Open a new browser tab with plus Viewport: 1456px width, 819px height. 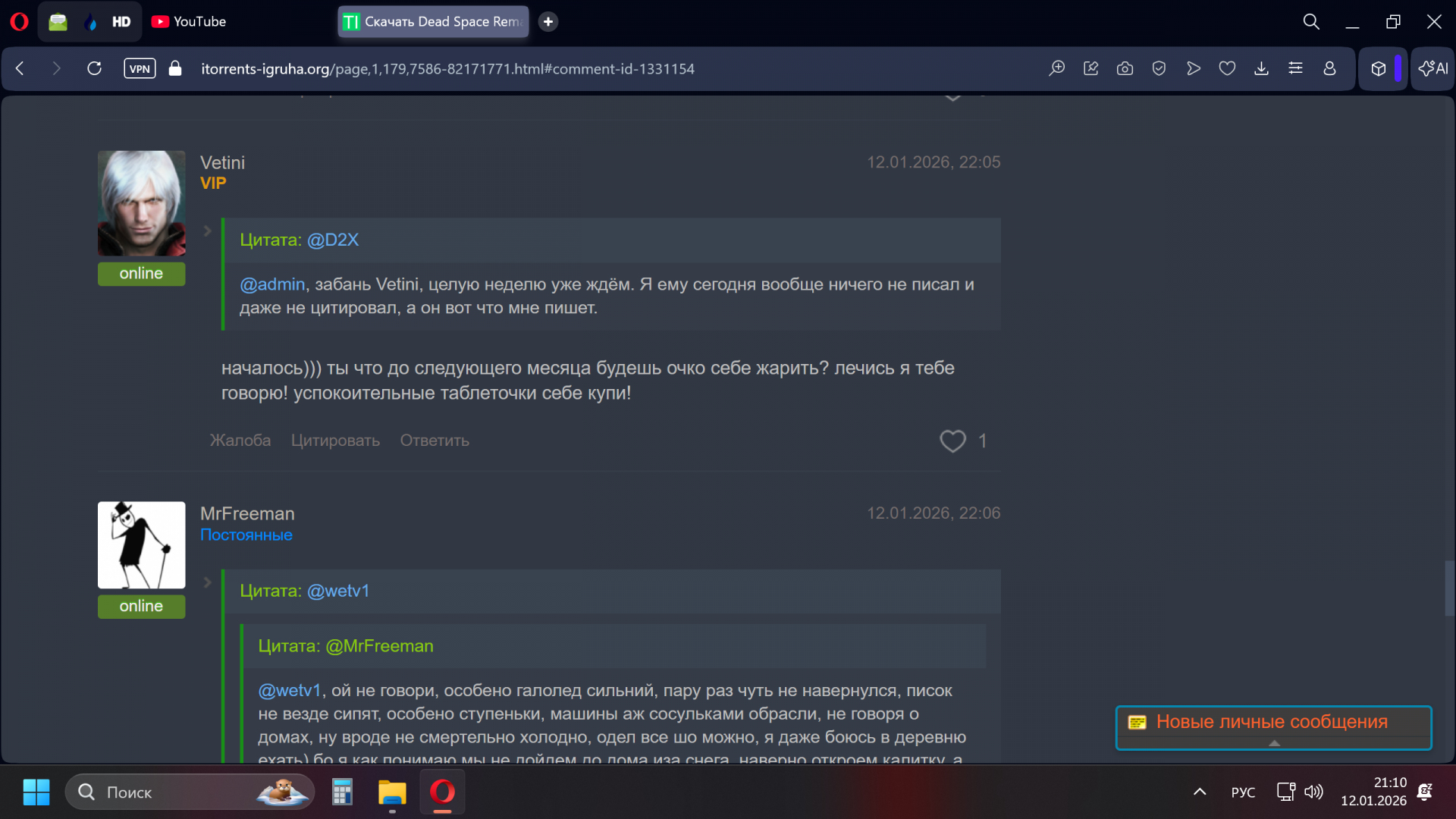(548, 22)
